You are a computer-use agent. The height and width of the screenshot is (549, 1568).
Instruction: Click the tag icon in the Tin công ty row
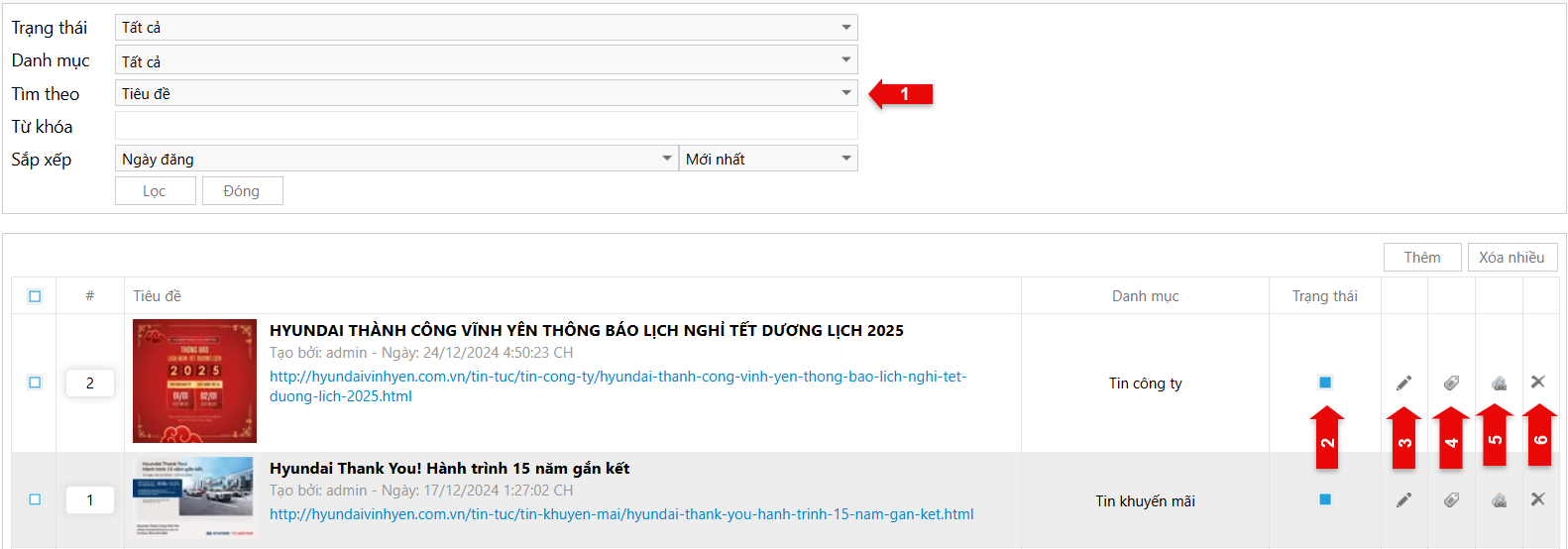[1451, 384]
